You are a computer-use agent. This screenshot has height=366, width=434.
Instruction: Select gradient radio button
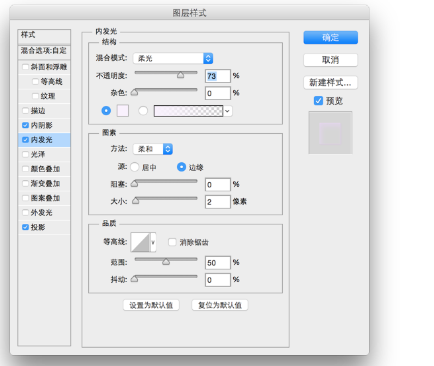[143, 111]
